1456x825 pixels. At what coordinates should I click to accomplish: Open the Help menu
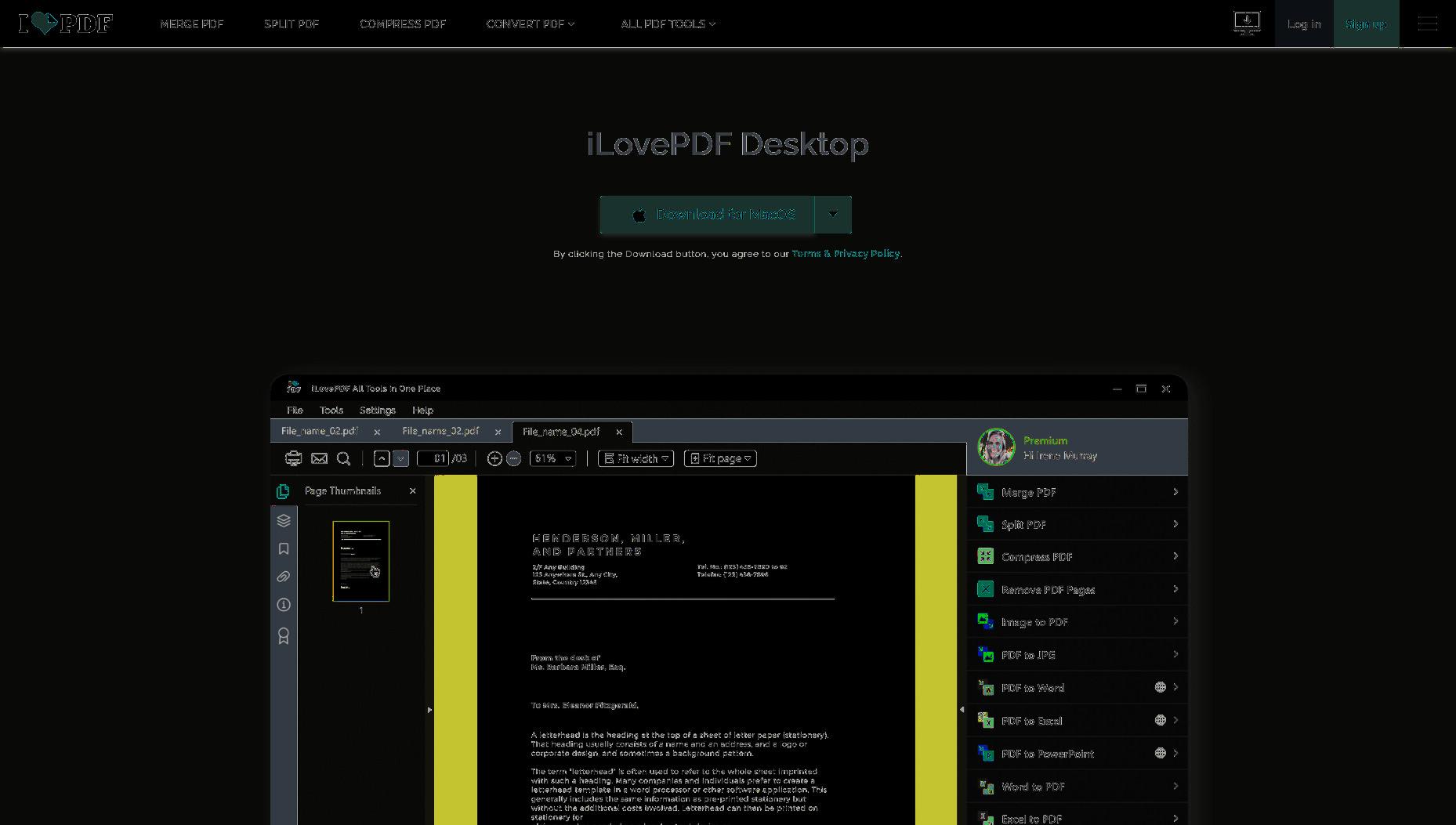(423, 410)
